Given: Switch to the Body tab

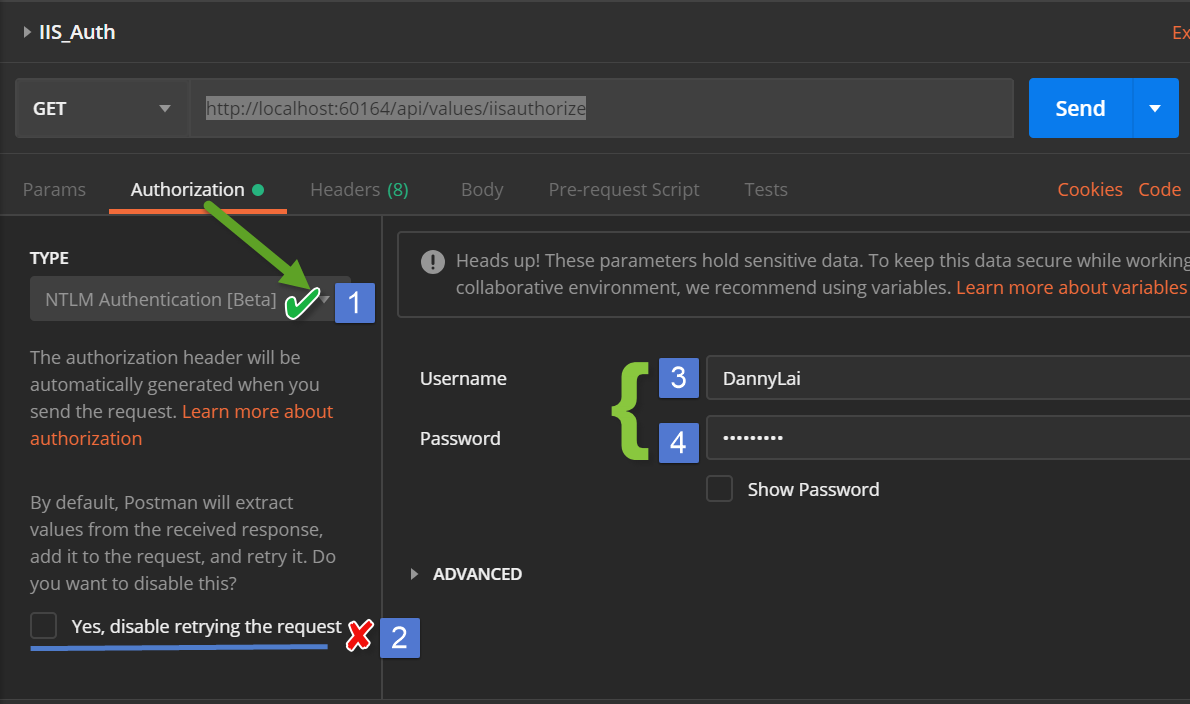Looking at the screenshot, I should [482, 190].
